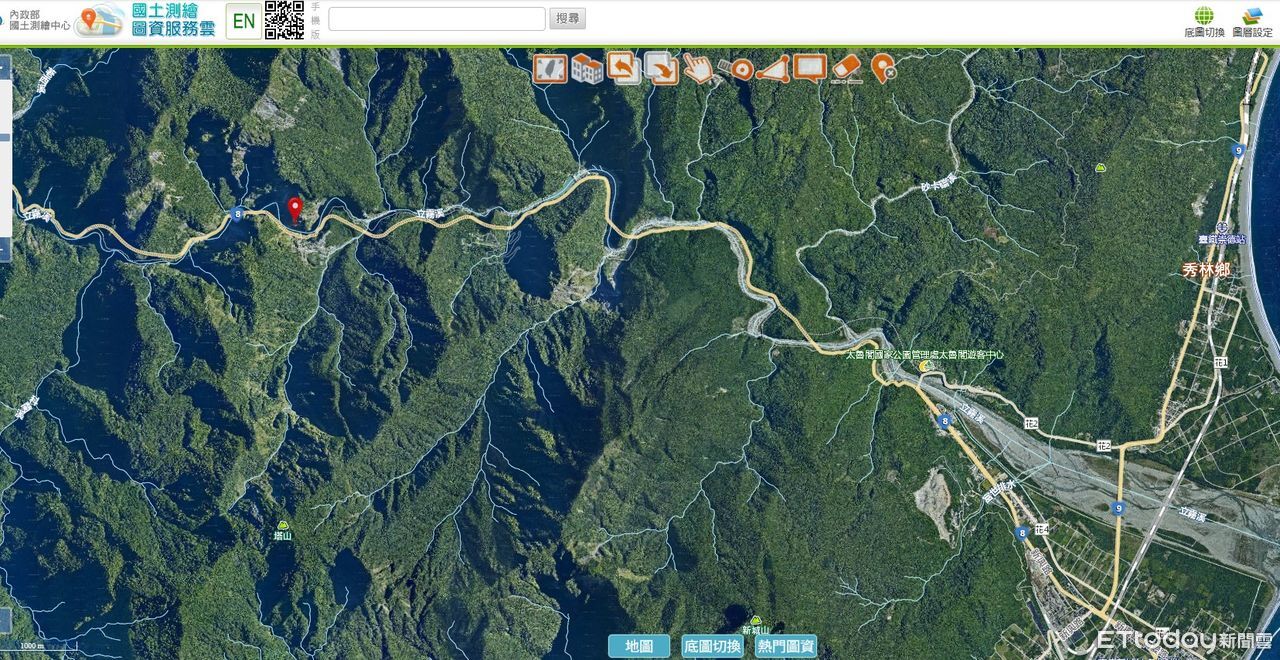This screenshot has height=660, width=1280.
Task: Open the QR code mobile version
Action: coord(284,20)
